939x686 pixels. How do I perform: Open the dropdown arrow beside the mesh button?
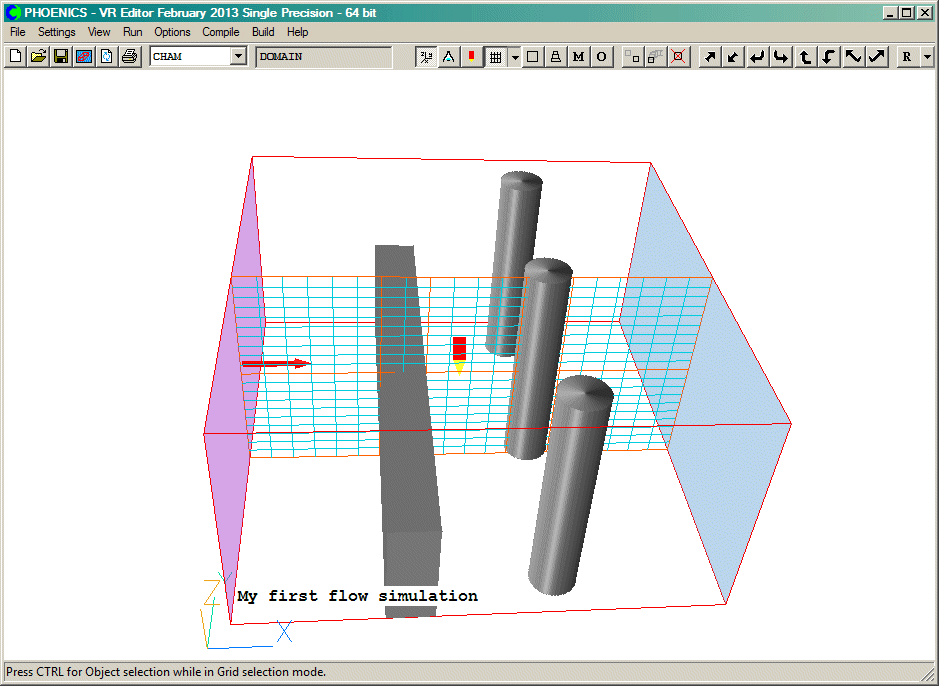pyautogui.click(x=515, y=57)
